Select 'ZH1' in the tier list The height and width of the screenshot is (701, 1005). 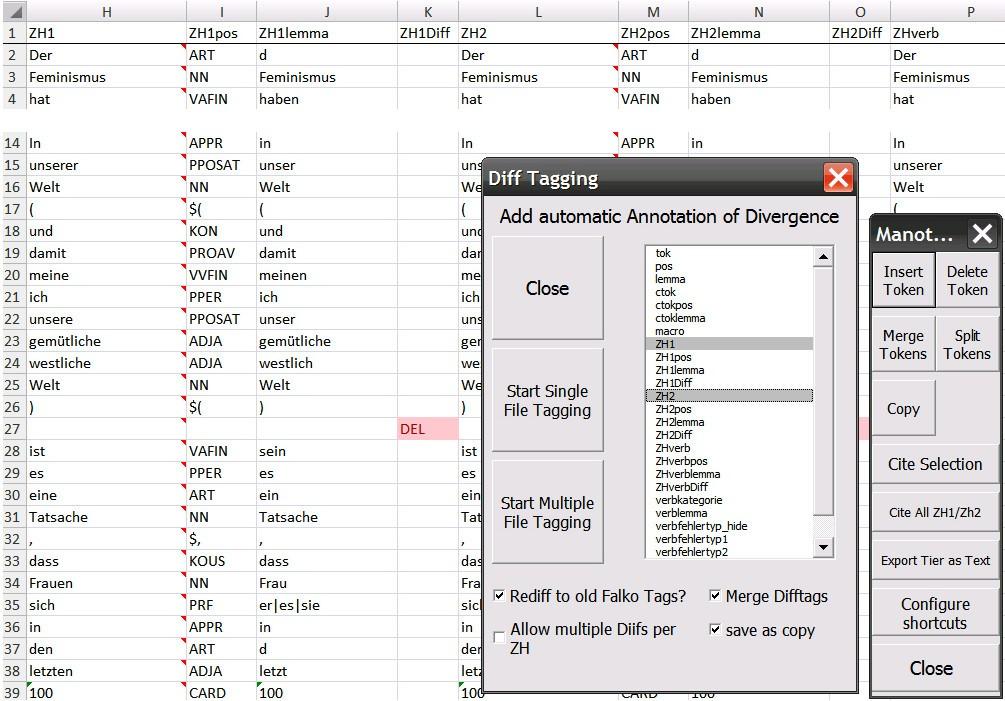point(729,344)
